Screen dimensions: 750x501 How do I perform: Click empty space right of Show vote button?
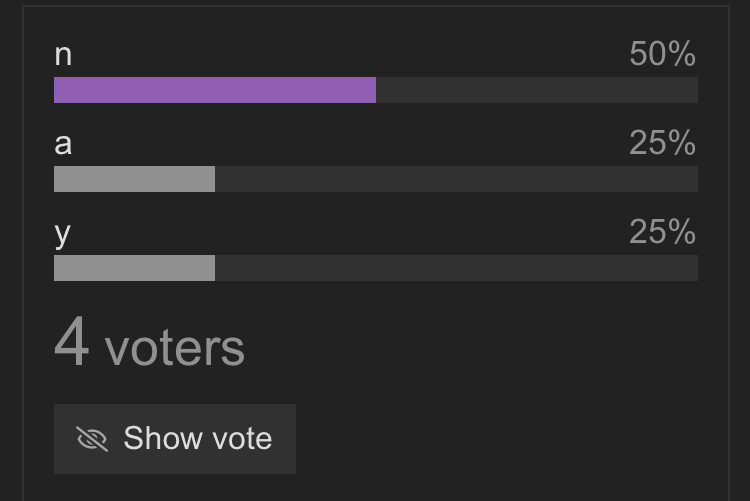coord(497,439)
